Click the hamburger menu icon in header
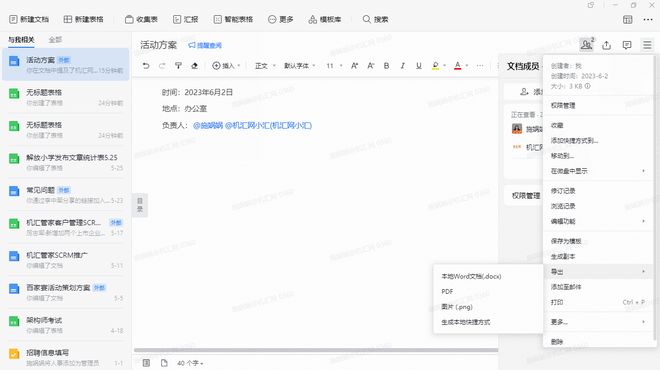Screen dimensions: 660x370 (x=647, y=45)
